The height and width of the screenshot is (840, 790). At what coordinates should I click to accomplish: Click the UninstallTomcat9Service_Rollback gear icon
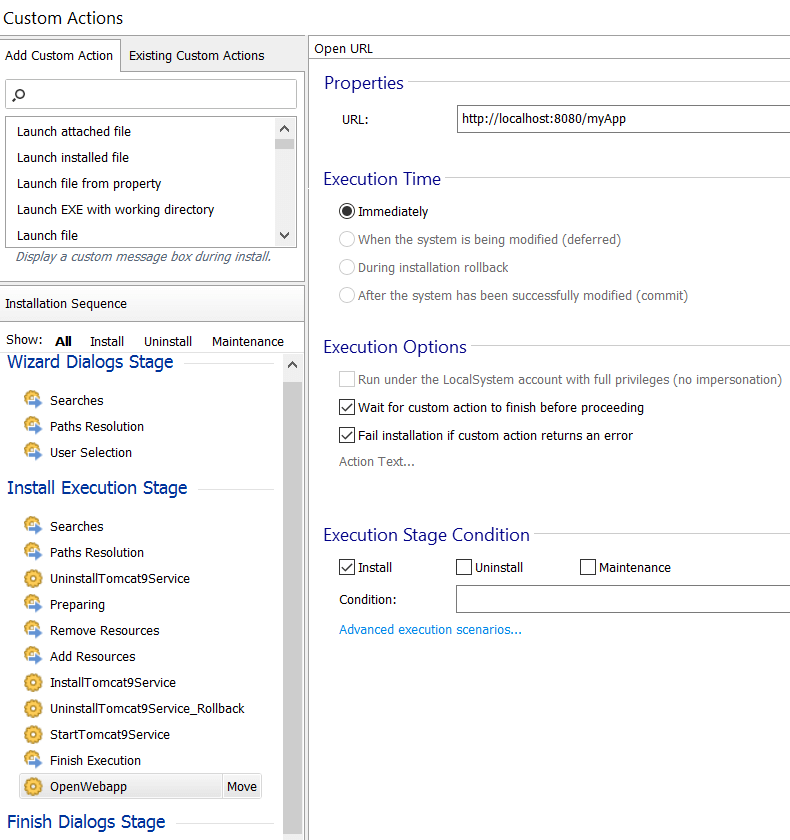33,708
